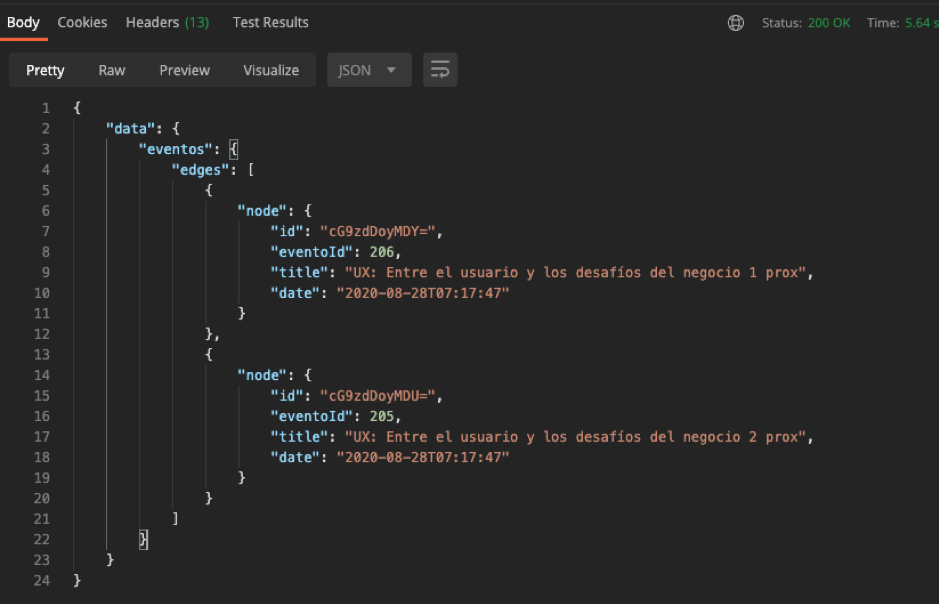This screenshot has width=939, height=604.
Task: Toggle line wrapping using the wrap-text icon
Action: tap(439, 70)
